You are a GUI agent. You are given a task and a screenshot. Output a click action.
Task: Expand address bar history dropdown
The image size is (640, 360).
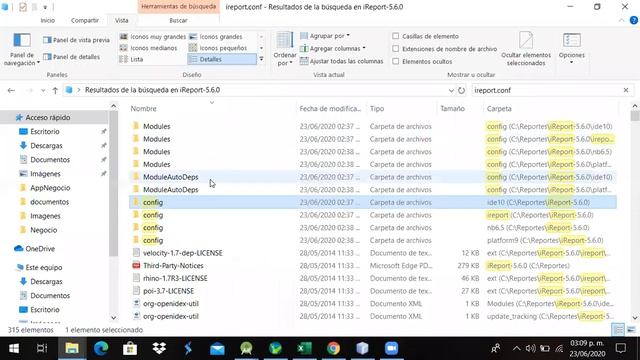coord(451,90)
